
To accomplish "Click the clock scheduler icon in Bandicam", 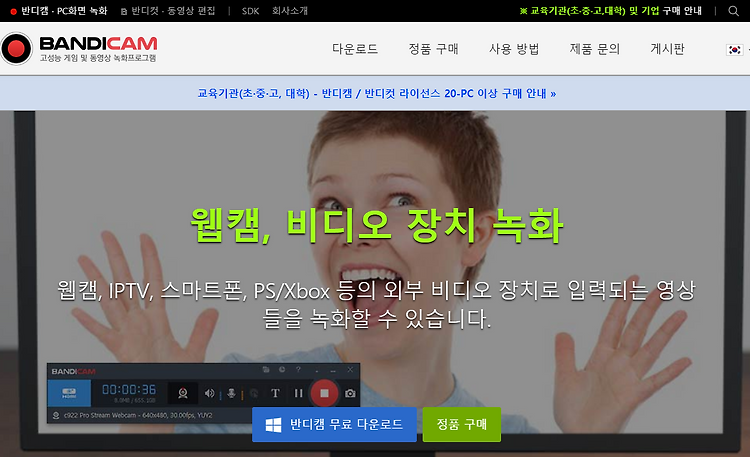I will coord(282,369).
